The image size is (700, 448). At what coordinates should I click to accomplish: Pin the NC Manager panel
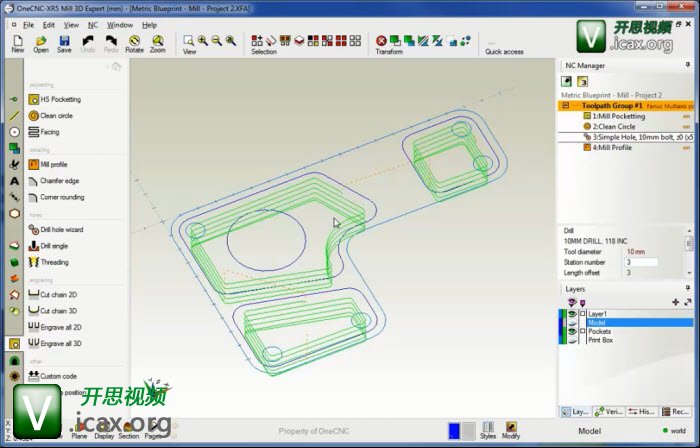click(688, 65)
